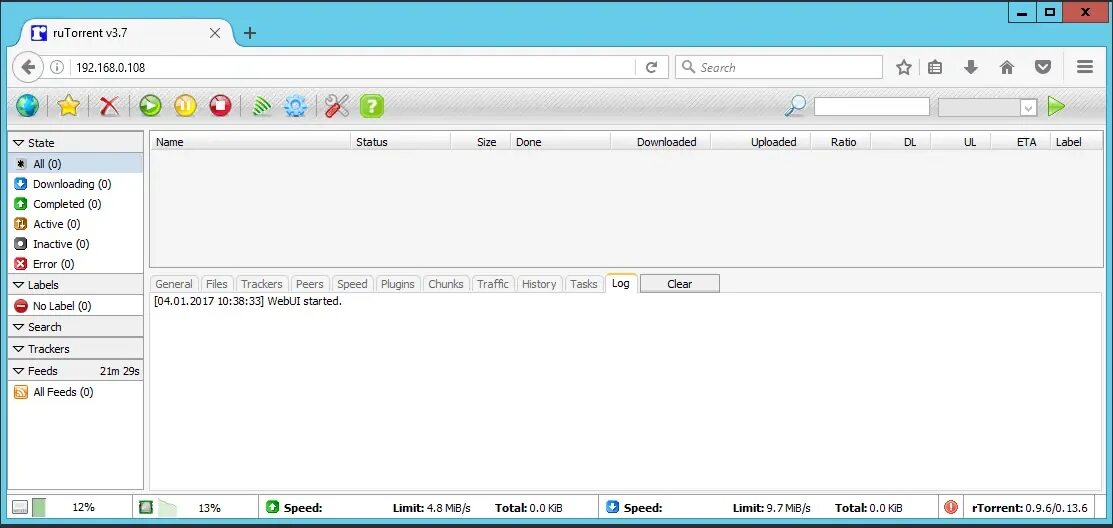Click the red alert icon in the status bar
1113x528 pixels.
coord(951,507)
